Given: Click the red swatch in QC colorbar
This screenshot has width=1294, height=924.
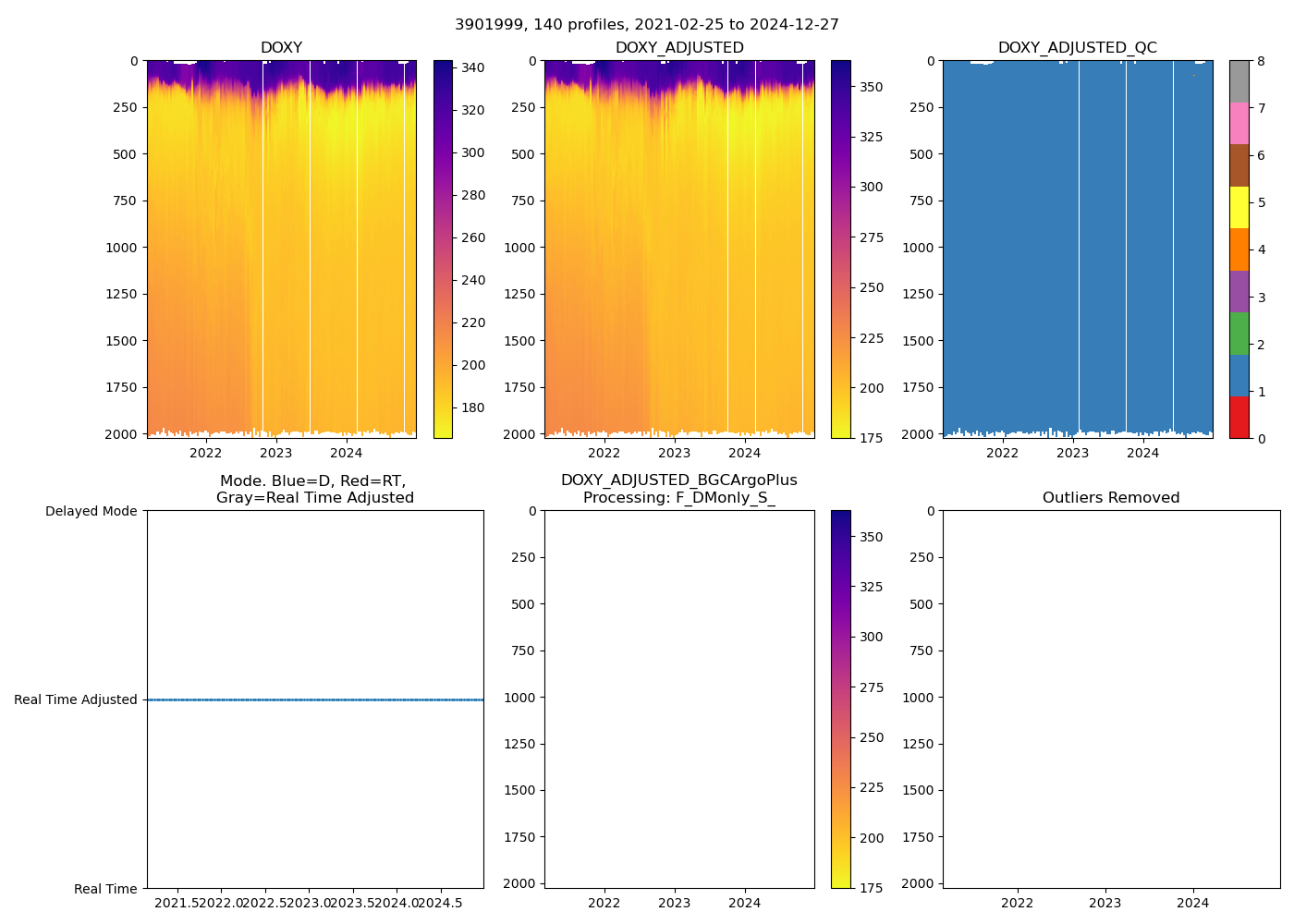Looking at the screenshot, I should click(1239, 417).
